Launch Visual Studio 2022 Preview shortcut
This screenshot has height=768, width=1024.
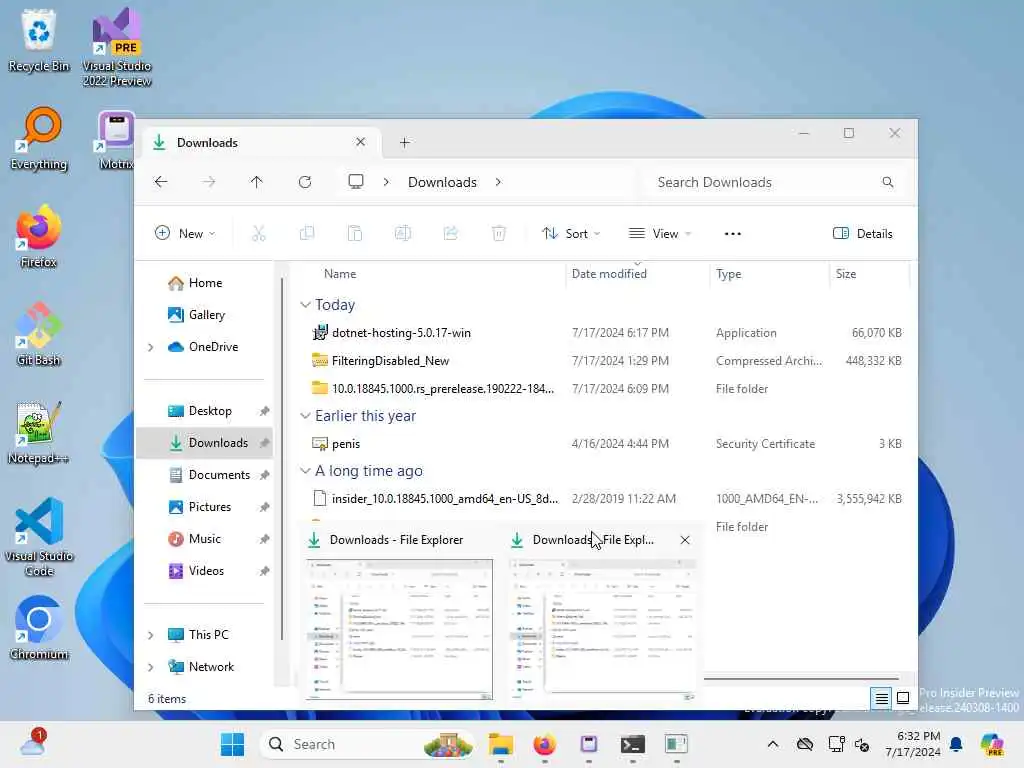117,47
